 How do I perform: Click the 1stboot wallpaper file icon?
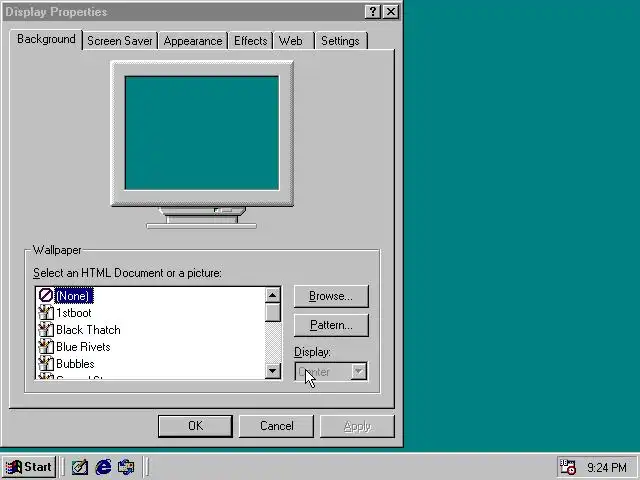tap(46, 313)
